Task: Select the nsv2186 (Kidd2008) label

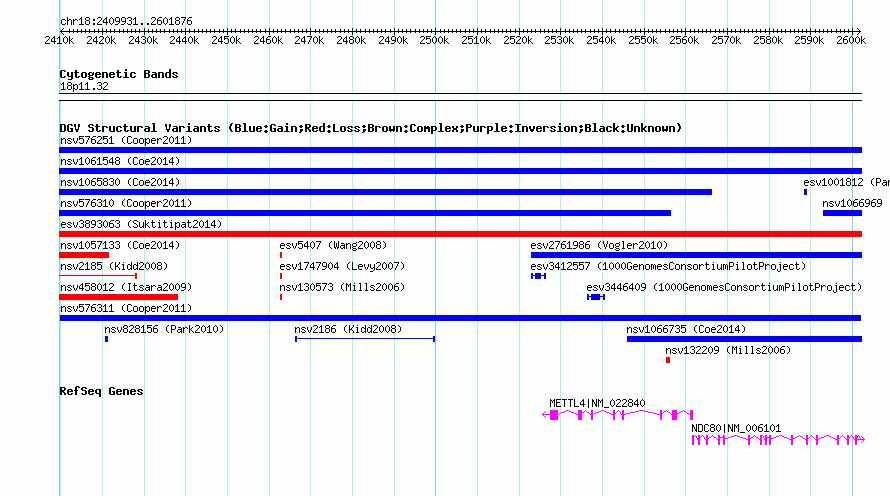Action: point(348,329)
